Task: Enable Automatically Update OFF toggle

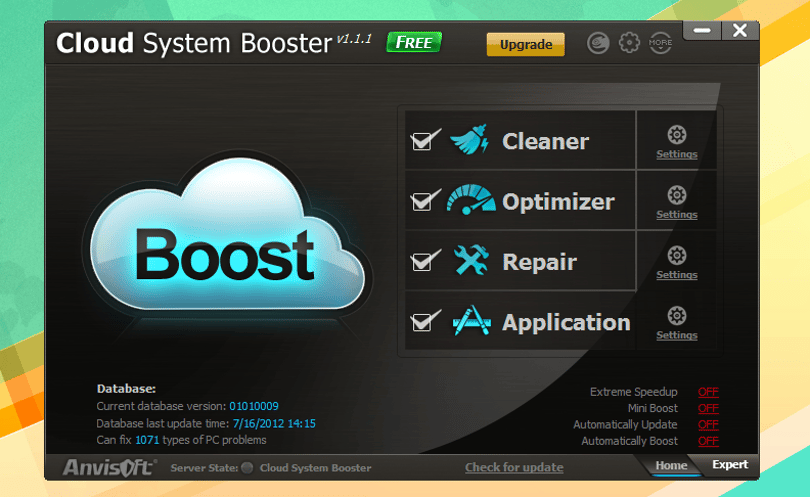Action: point(708,425)
